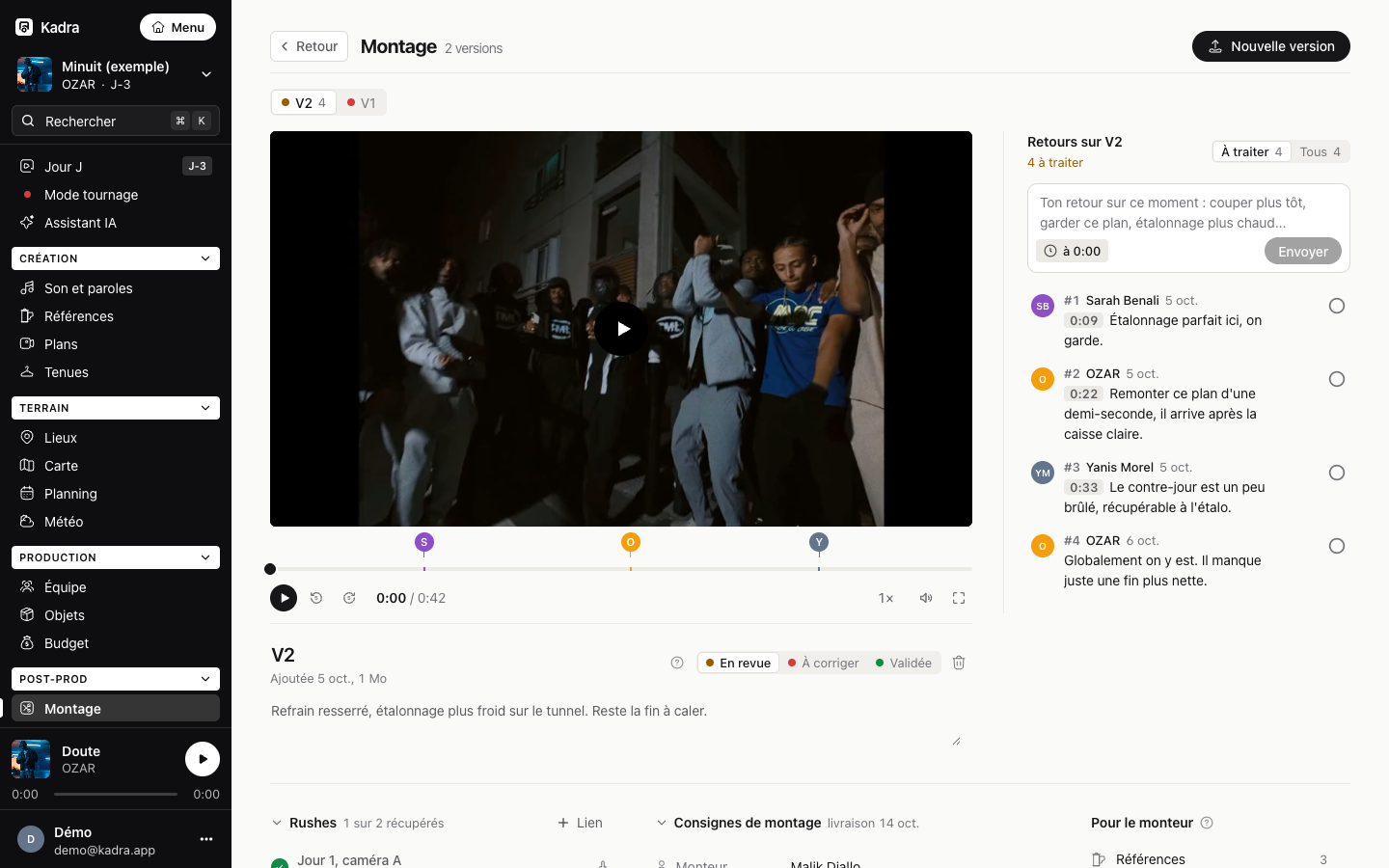Jump to 0:22 timestamp in comment
Viewport: 1389px width, 868px height.
[x=1084, y=393]
